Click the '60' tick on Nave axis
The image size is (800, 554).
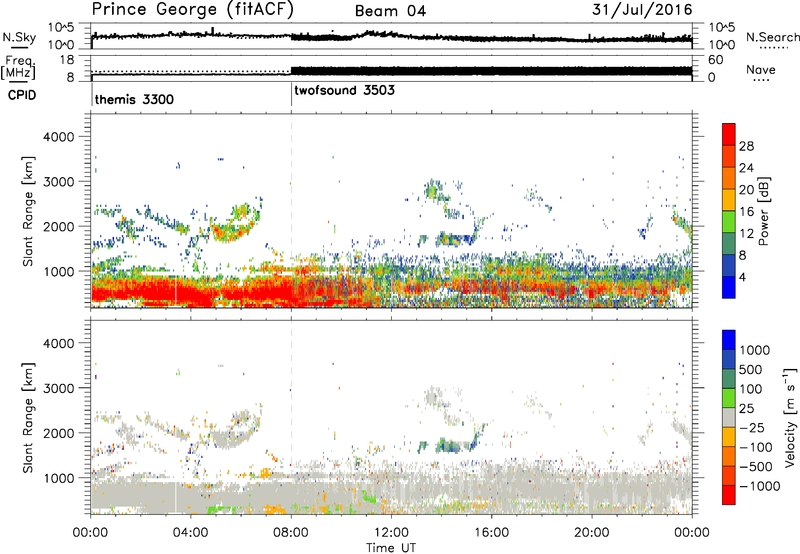point(715,60)
